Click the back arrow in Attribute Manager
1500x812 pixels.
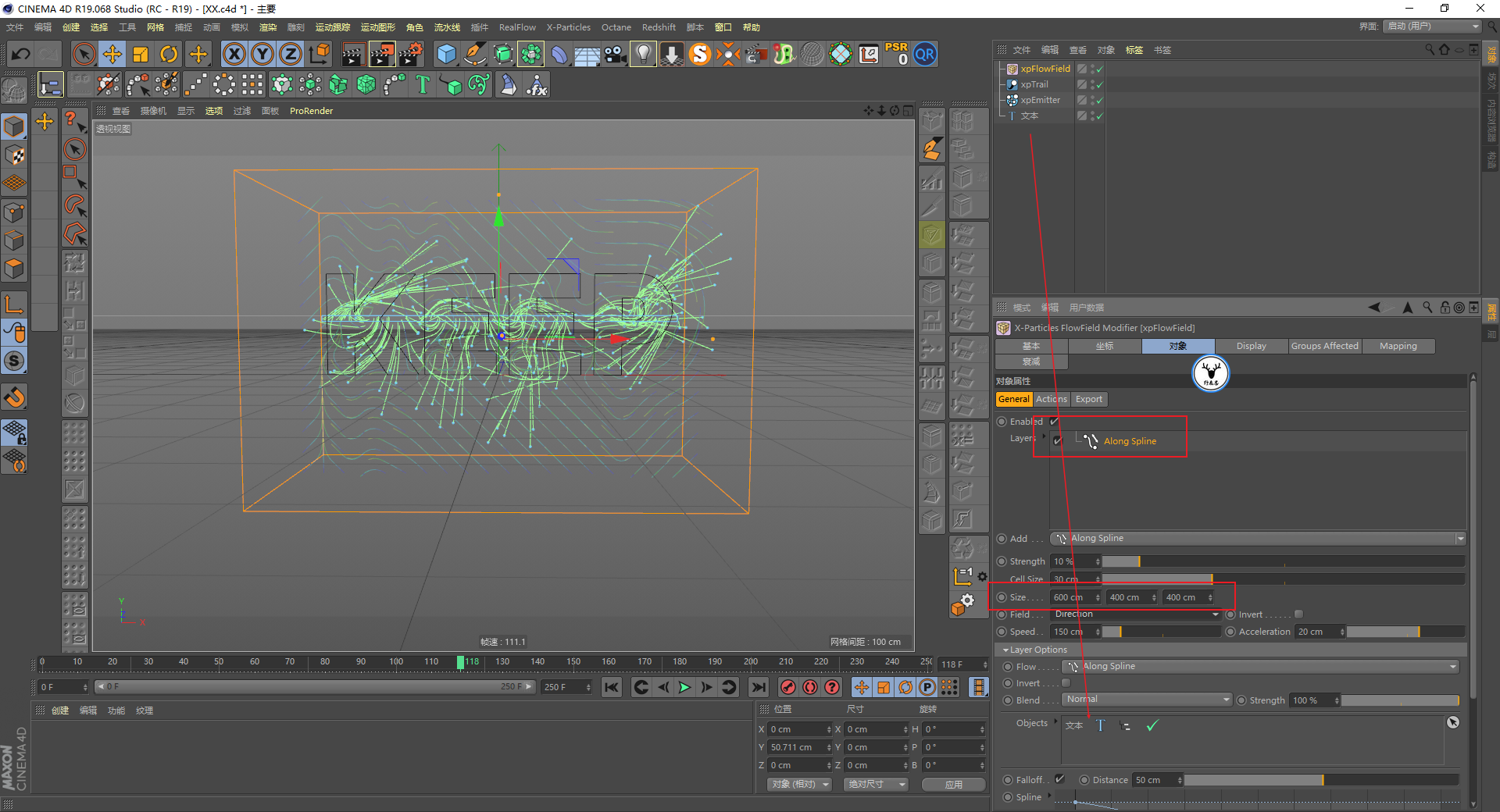coord(1374,307)
